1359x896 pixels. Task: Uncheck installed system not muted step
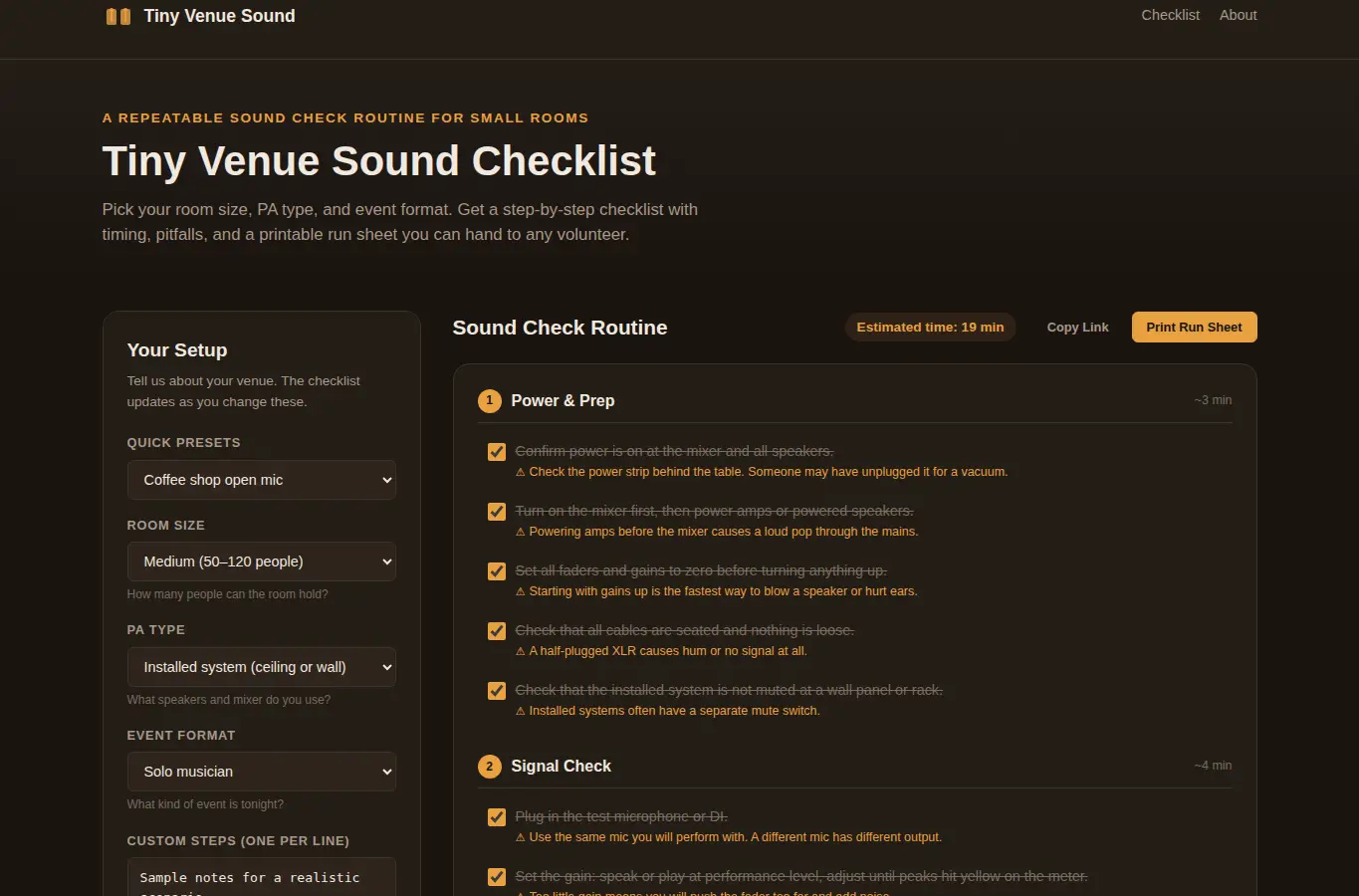(496, 691)
